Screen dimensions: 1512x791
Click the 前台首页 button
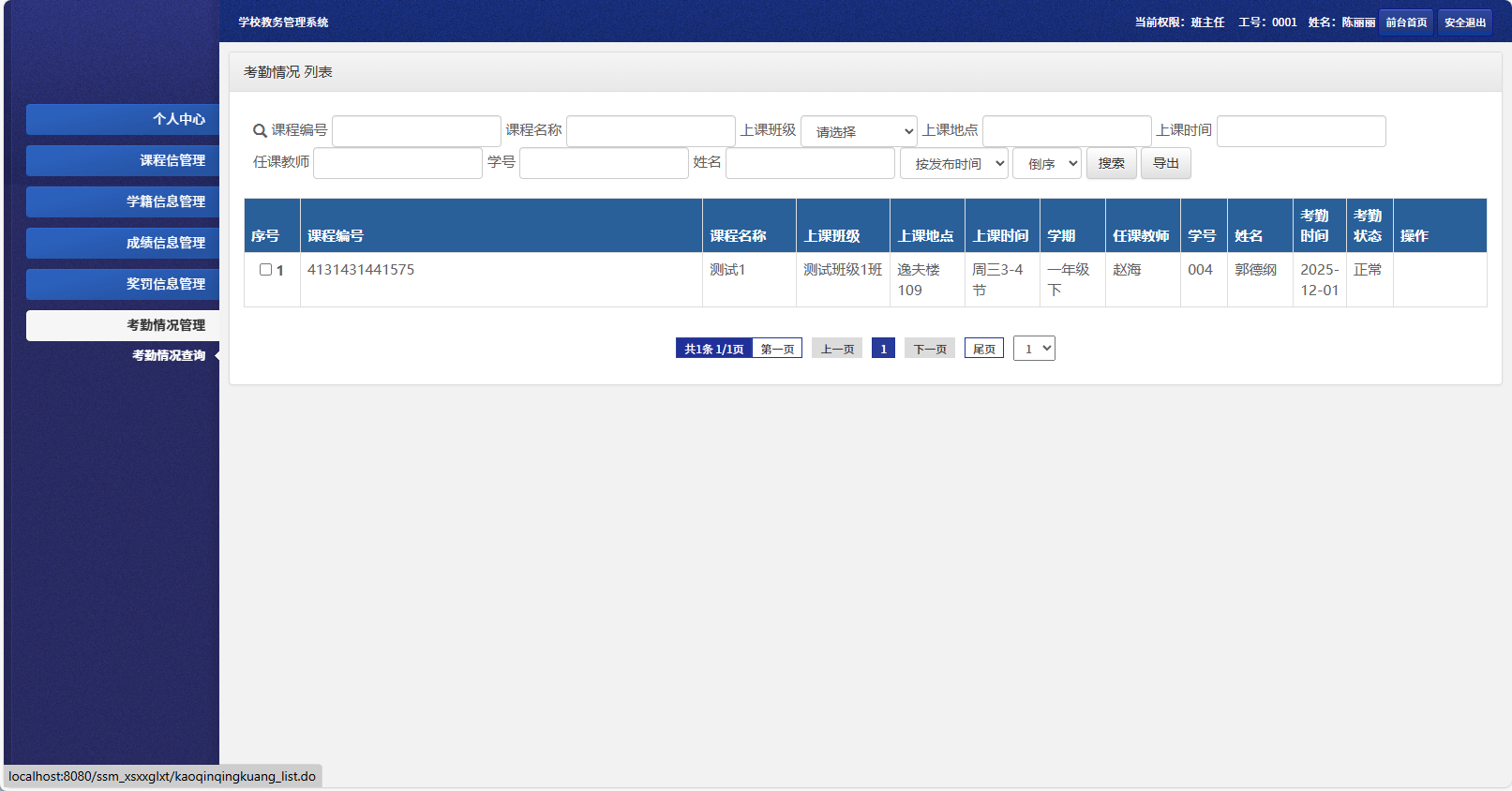[1405, 22]
